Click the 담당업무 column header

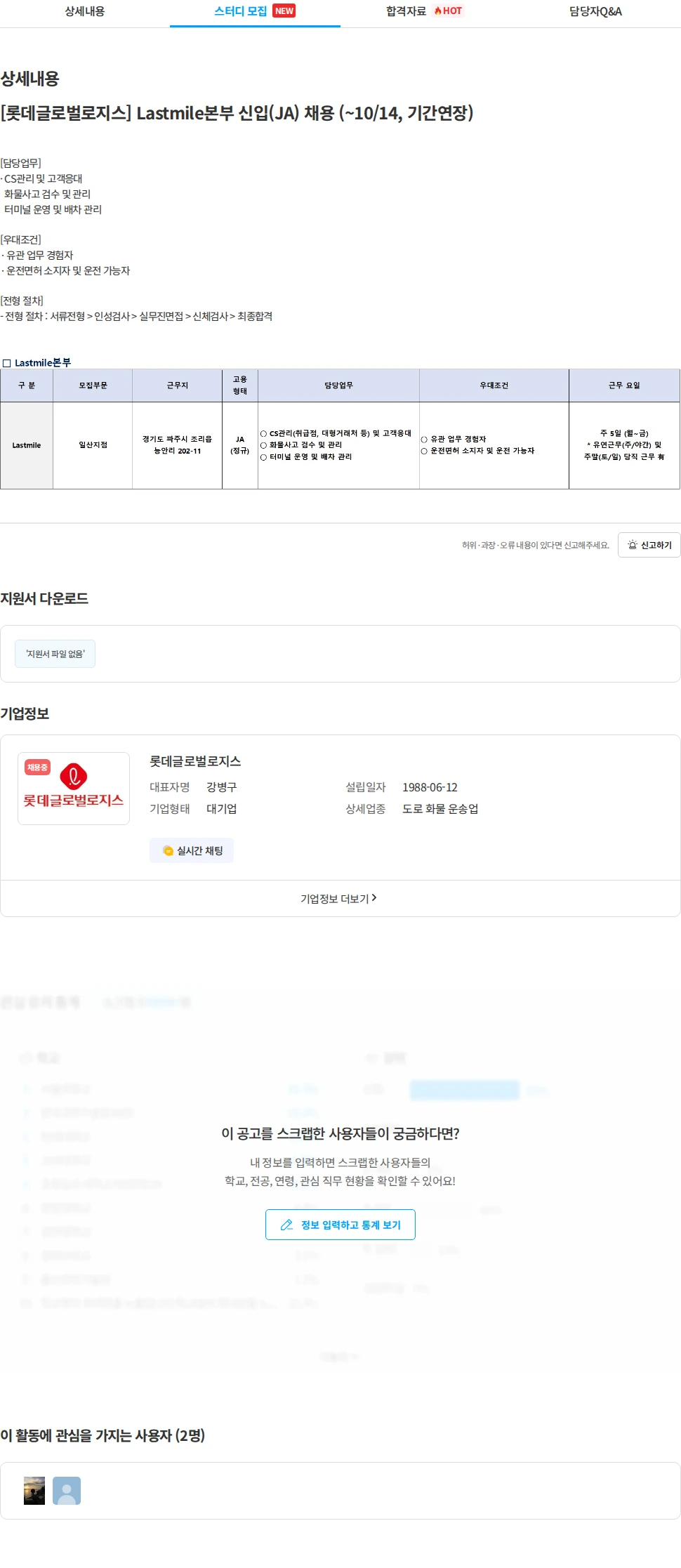(339, 386)
